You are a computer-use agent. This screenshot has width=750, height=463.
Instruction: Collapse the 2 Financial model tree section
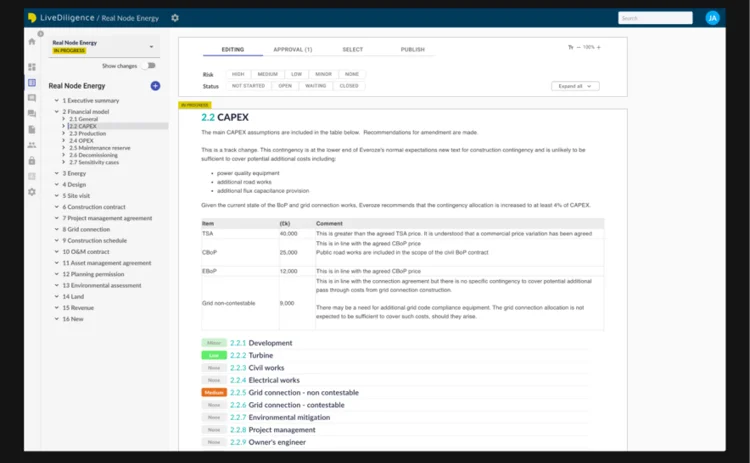[56, 112]
